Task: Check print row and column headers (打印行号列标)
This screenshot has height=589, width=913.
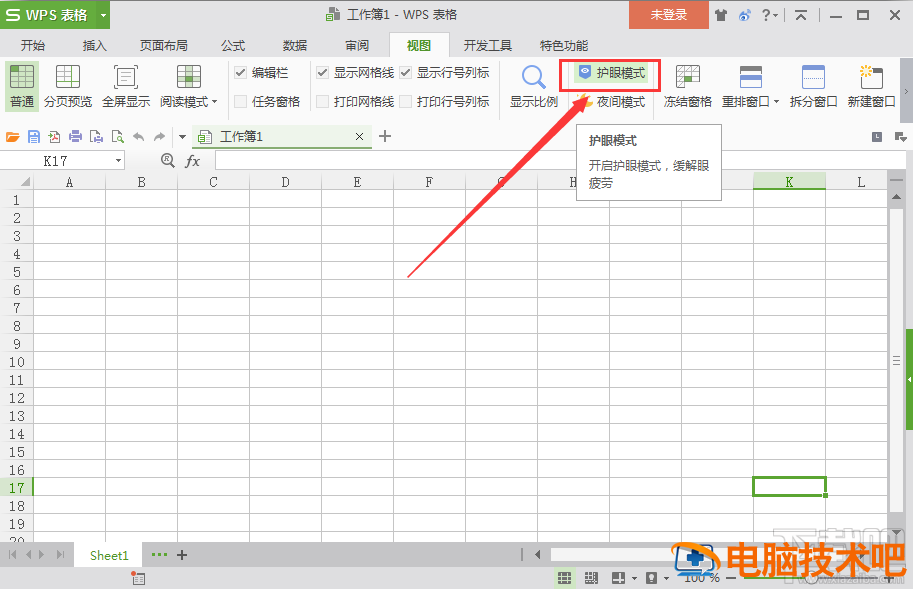Action: (406, 102)
